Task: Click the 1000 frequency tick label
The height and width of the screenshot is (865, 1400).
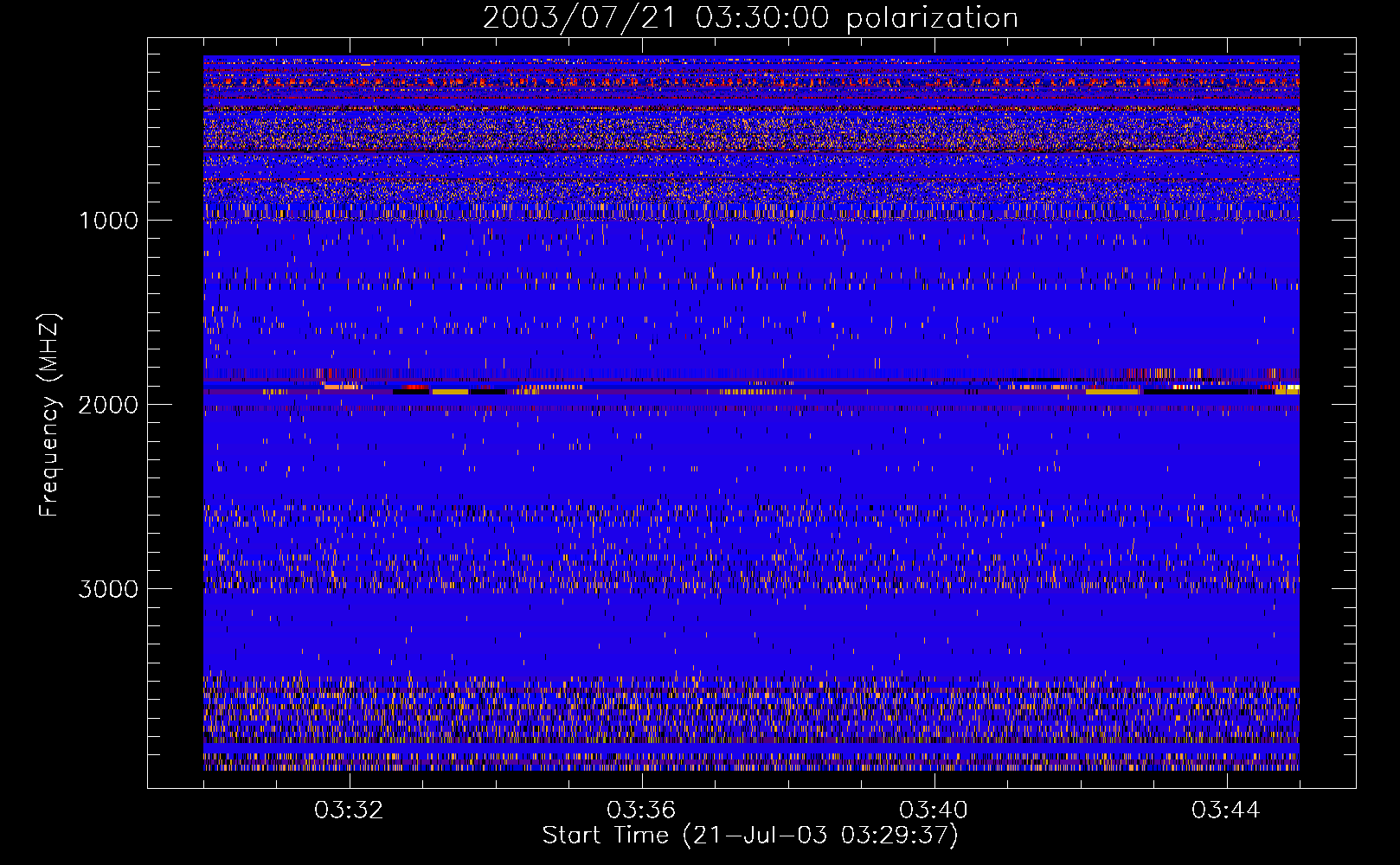Action: pos(108,221)
